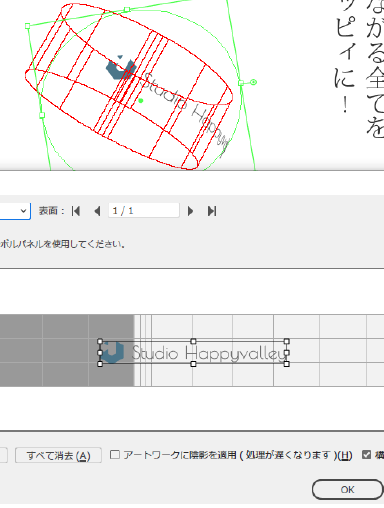
Task: Click the blue hexagon logo on 3D cylinder
Action: [120, 68]
